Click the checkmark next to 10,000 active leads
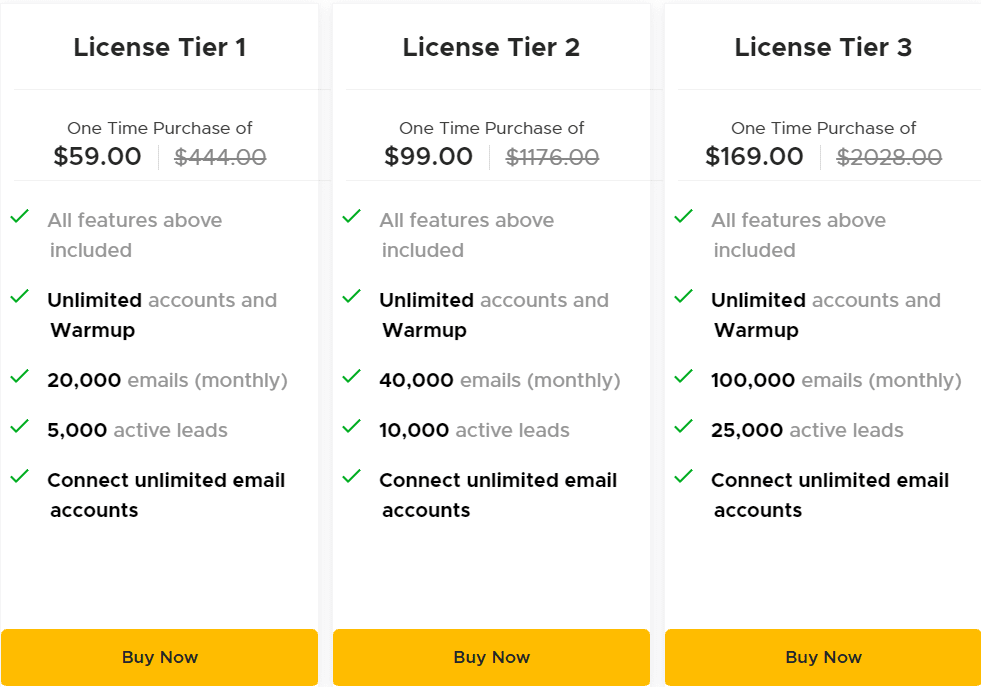 [x=351, y=429]
